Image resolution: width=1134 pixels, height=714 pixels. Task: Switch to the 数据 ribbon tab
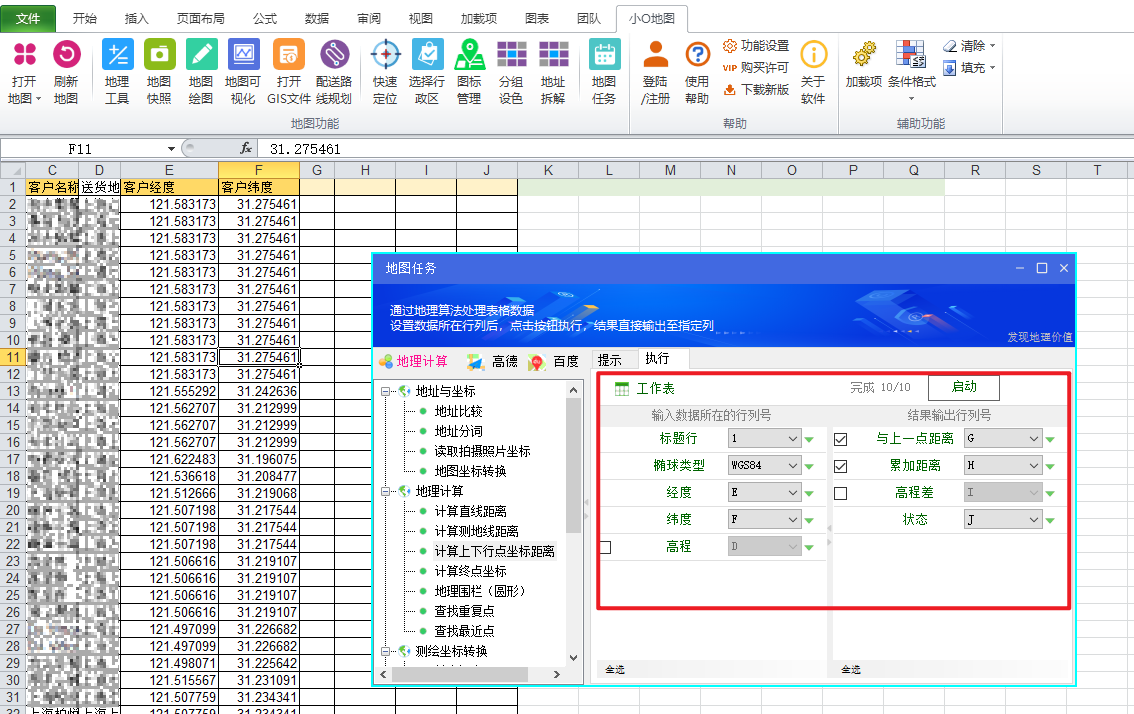[317, 18]
